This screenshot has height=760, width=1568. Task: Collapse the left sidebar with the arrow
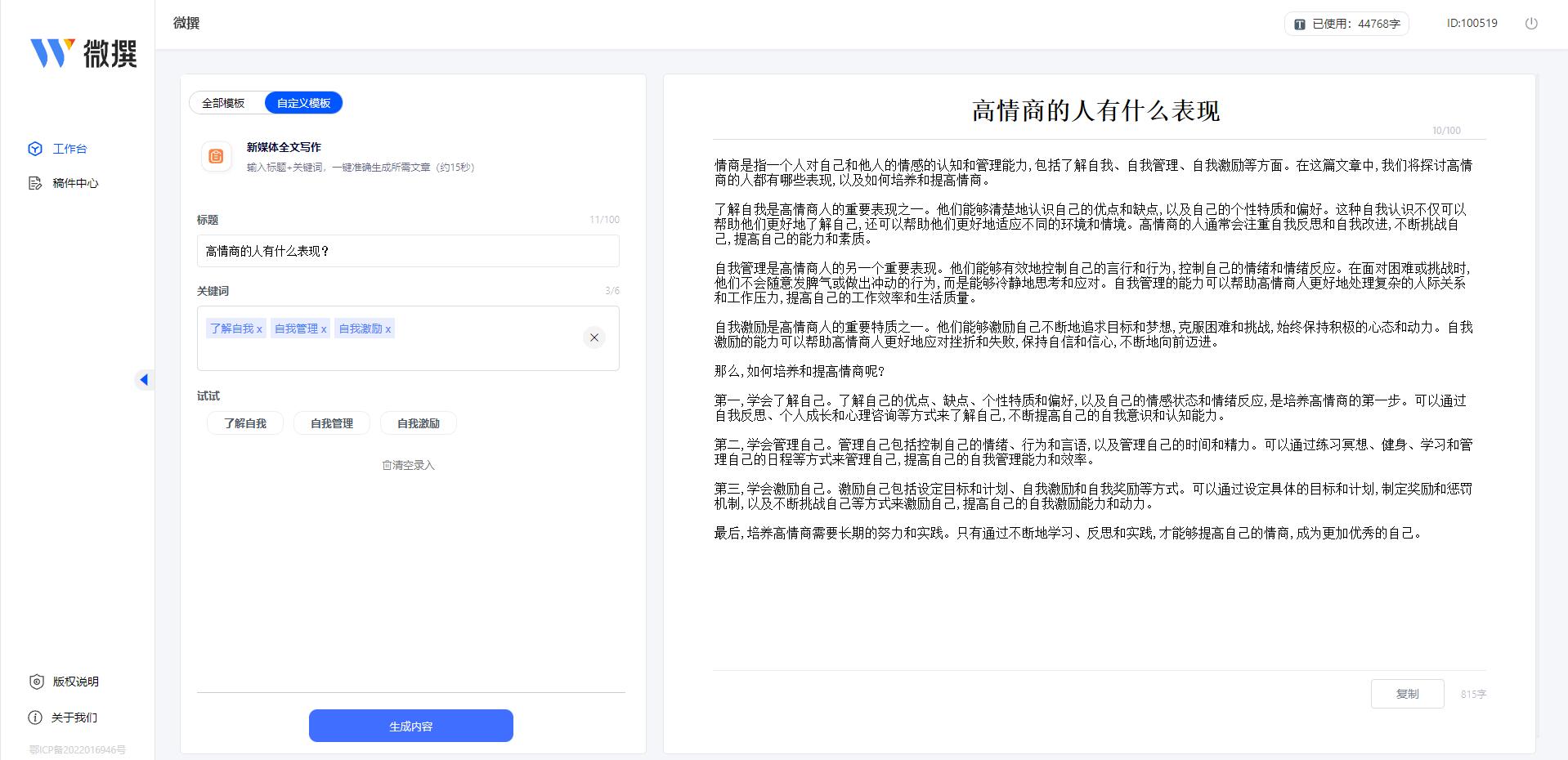(145, 379)
